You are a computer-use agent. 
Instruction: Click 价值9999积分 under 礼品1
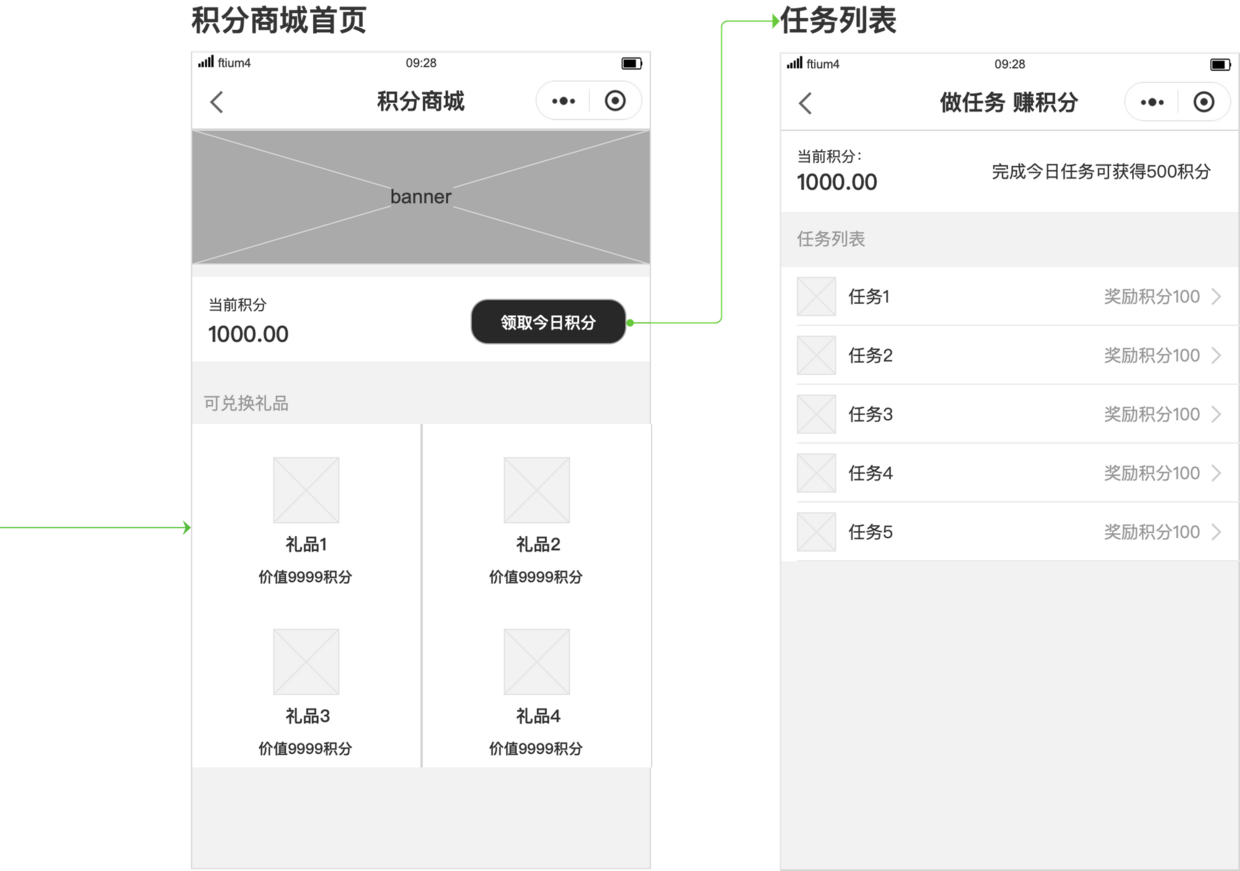(x=306, y=577)
